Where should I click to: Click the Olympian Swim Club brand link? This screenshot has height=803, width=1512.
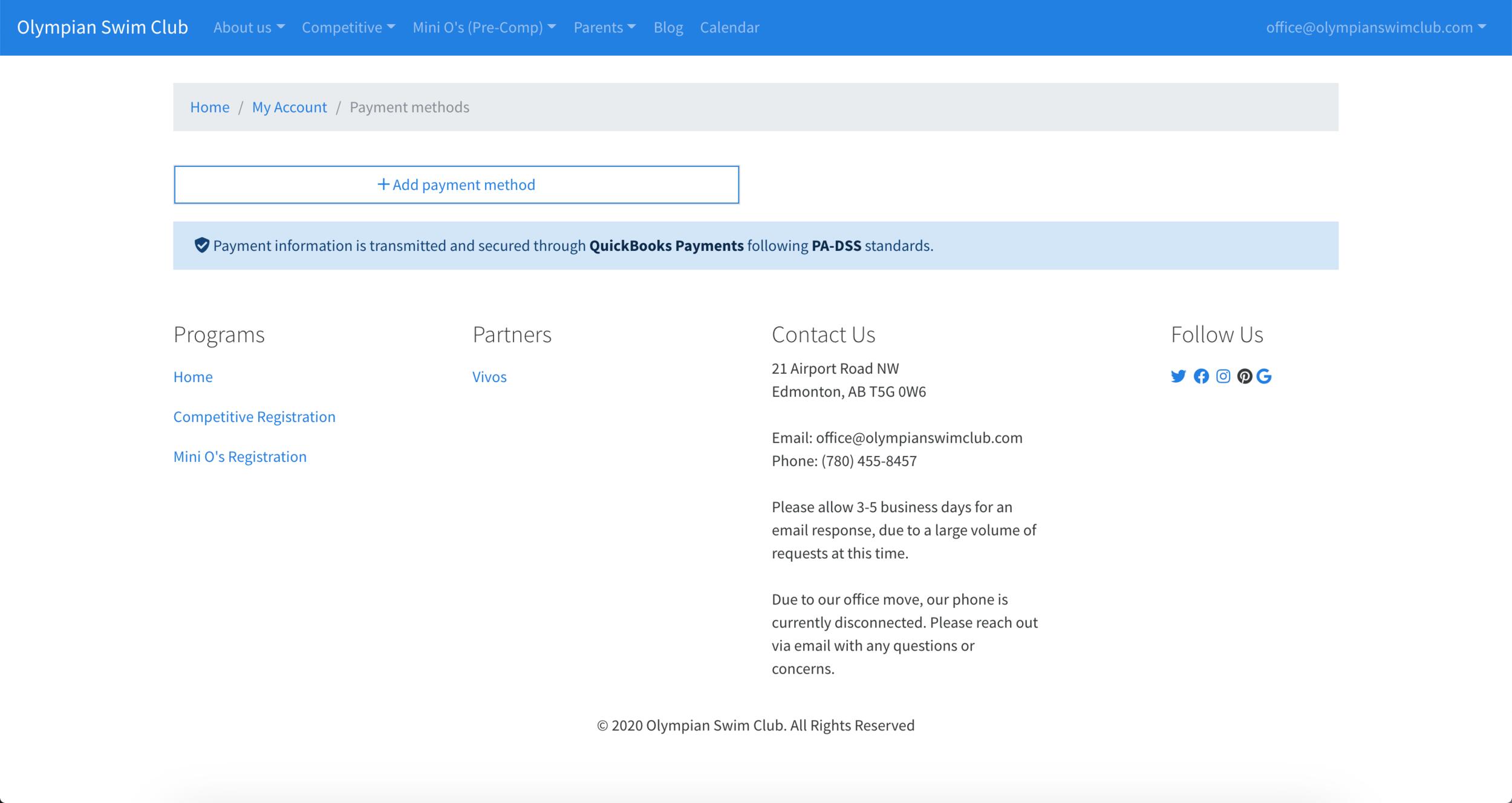pyautogui.click(x=102, y=27)
